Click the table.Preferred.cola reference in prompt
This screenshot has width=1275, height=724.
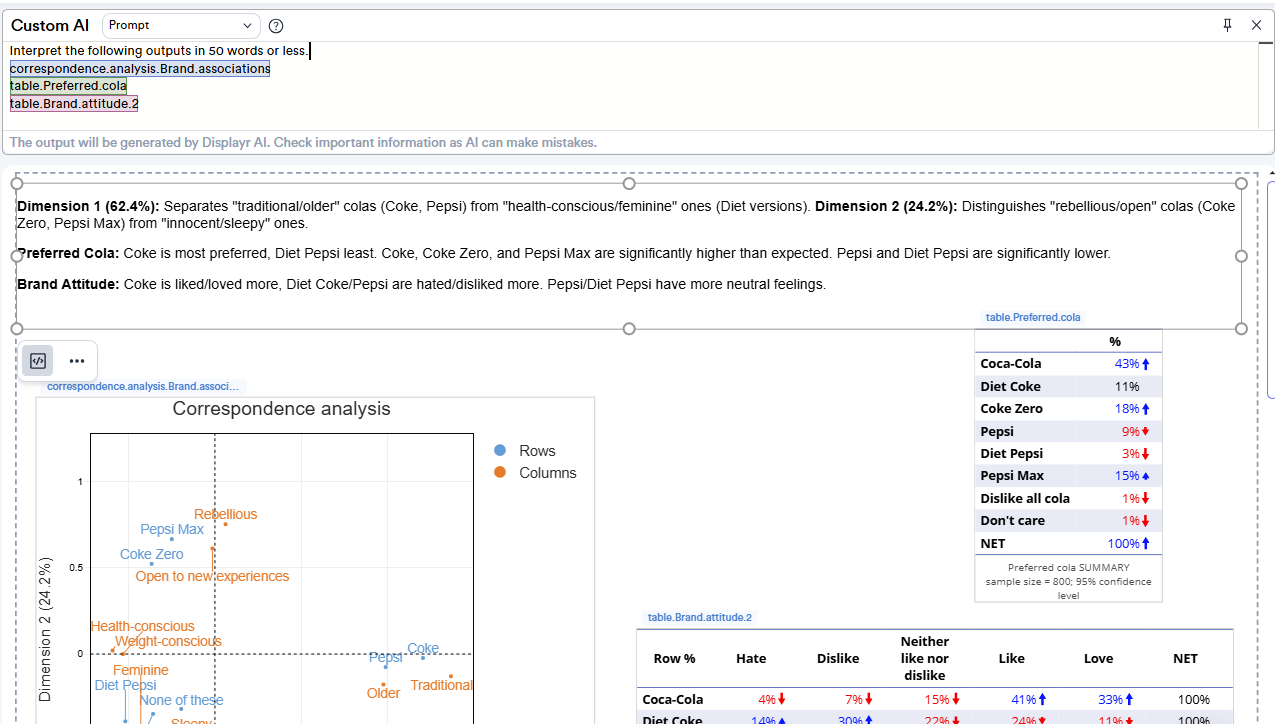coord(68,86)
